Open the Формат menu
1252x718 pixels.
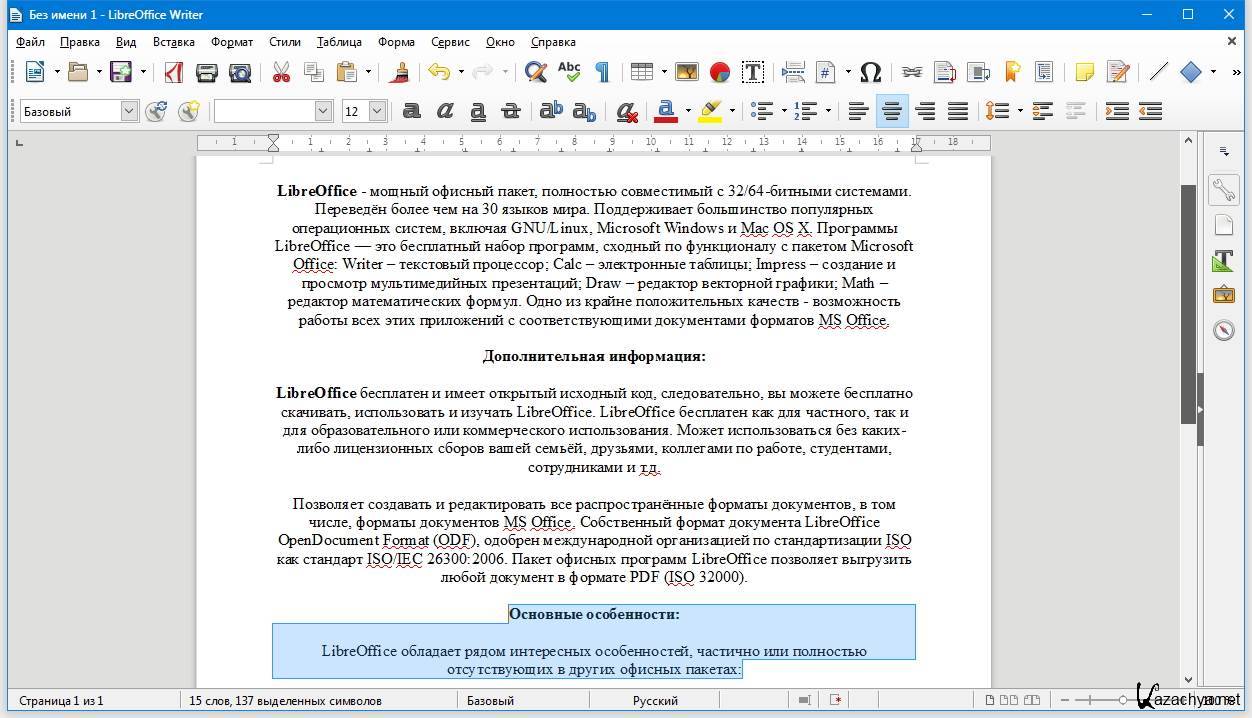(x=232, y=42)
